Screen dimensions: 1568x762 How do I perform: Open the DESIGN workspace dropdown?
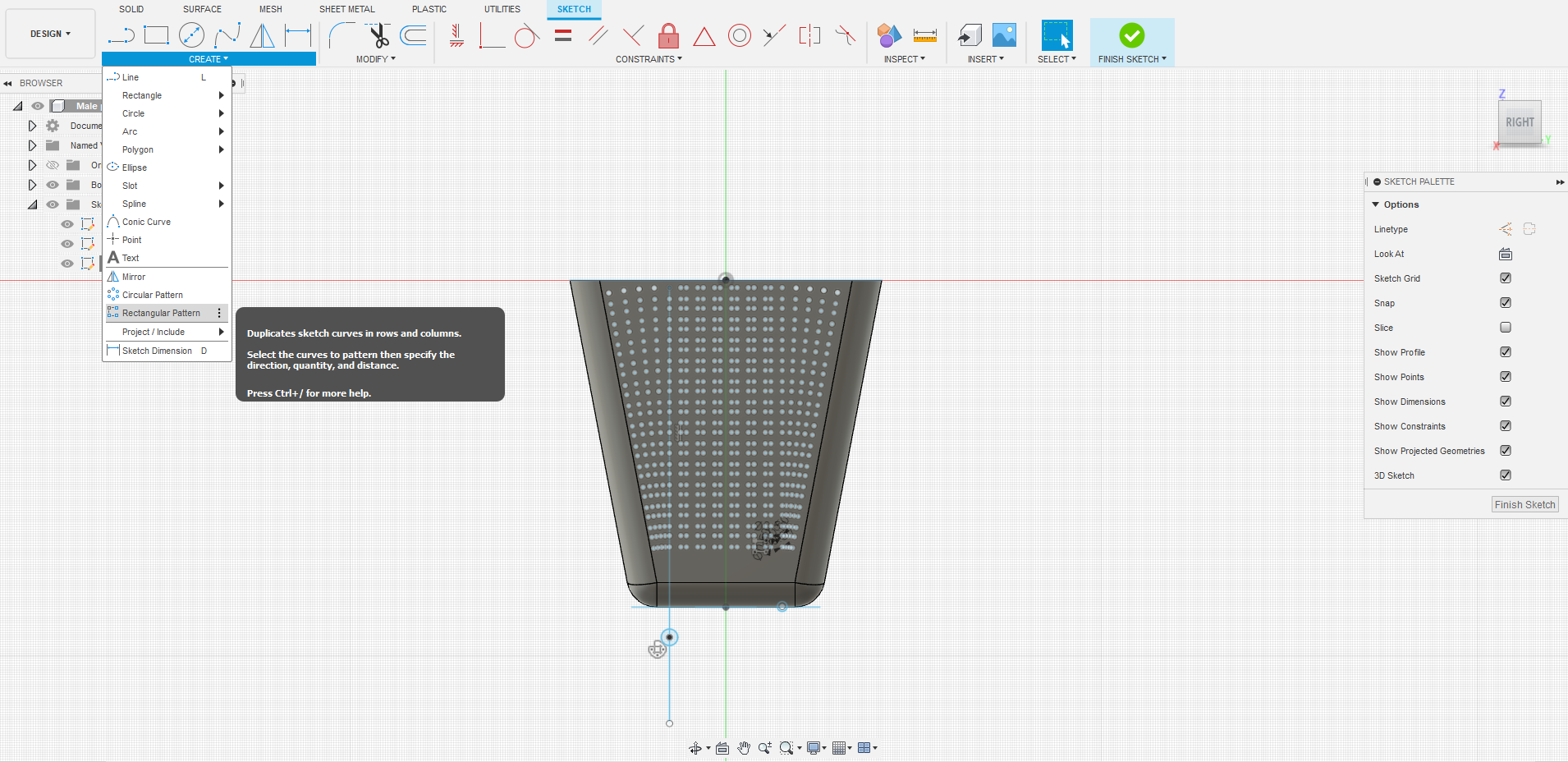pos(50,34)
